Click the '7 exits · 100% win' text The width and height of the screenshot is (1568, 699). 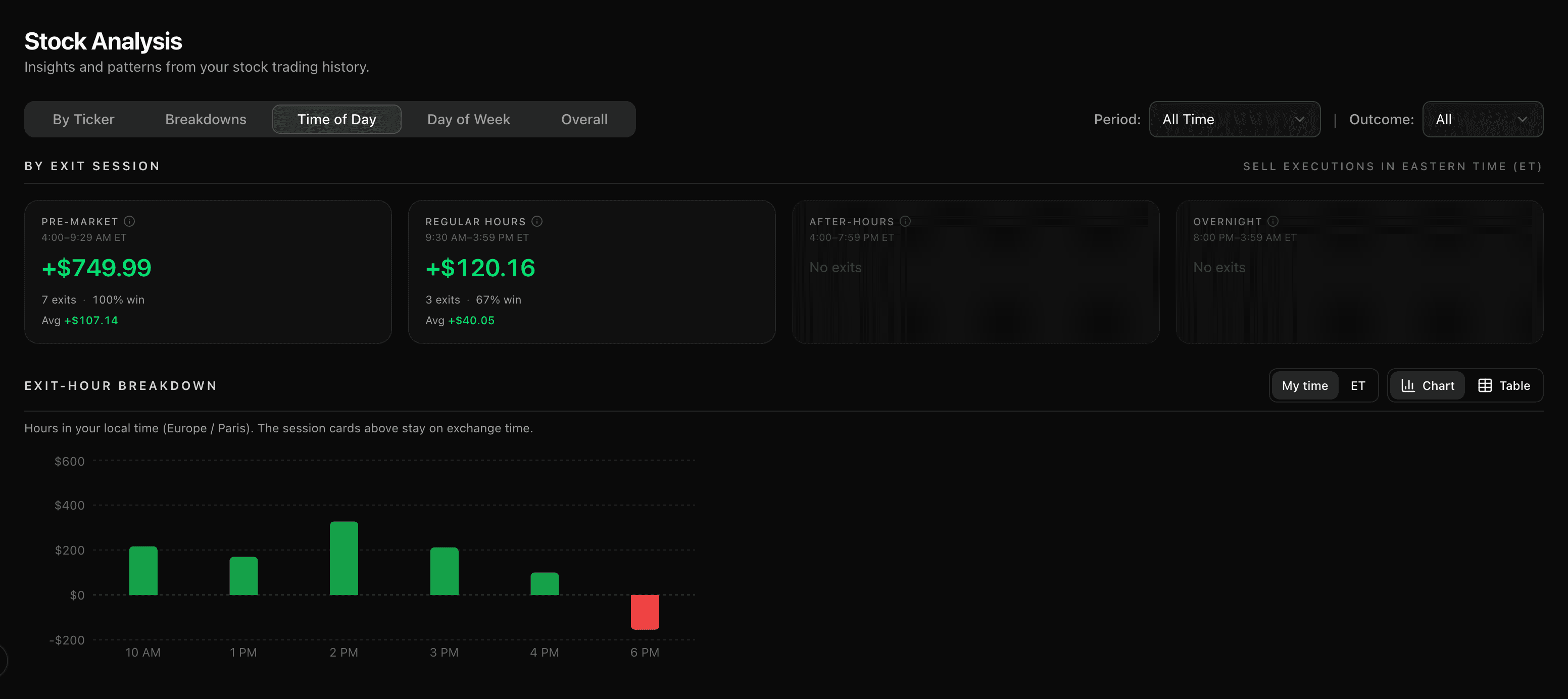coord(93,300)
